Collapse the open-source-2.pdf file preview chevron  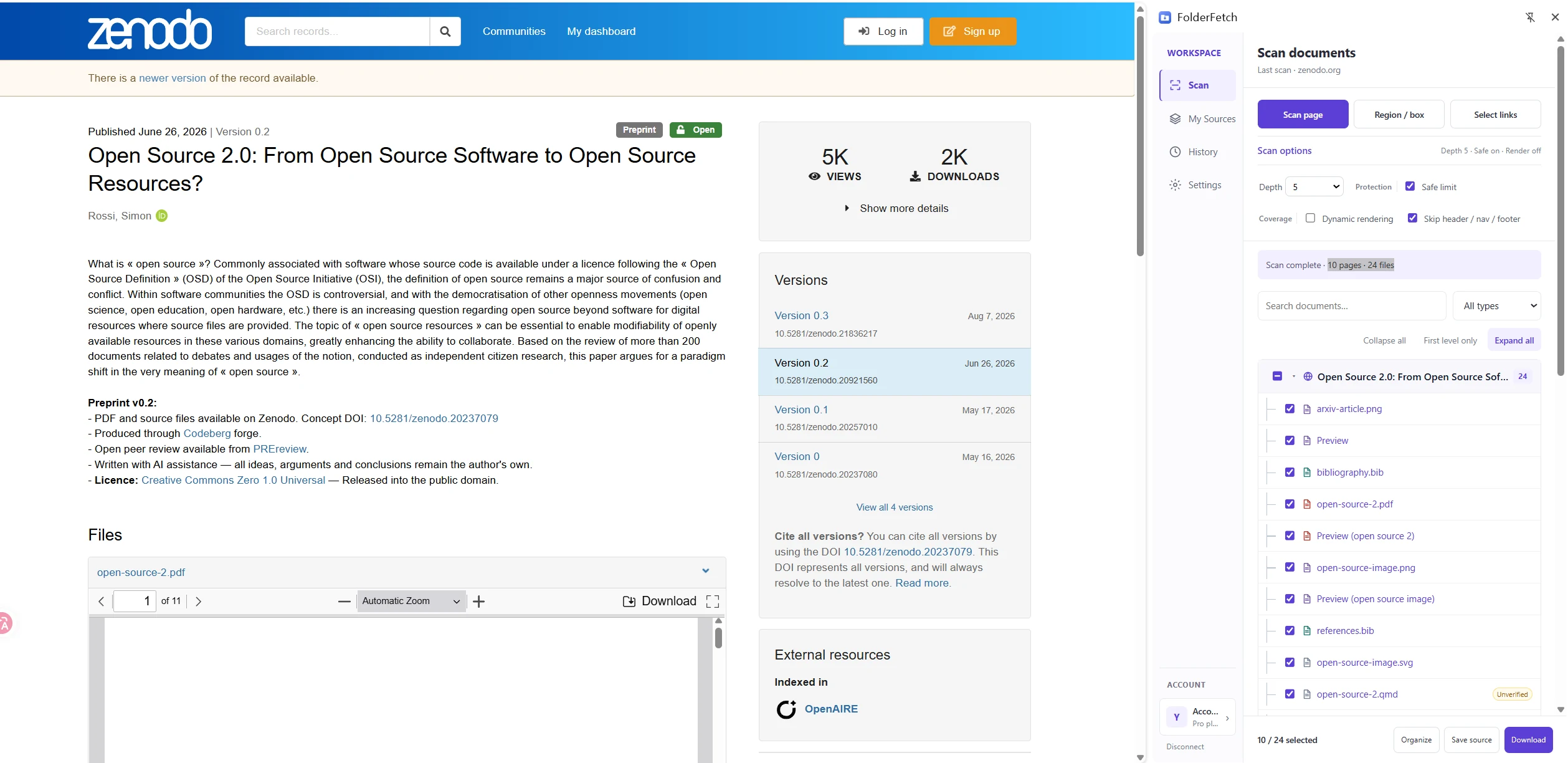[x=706, y=571]
